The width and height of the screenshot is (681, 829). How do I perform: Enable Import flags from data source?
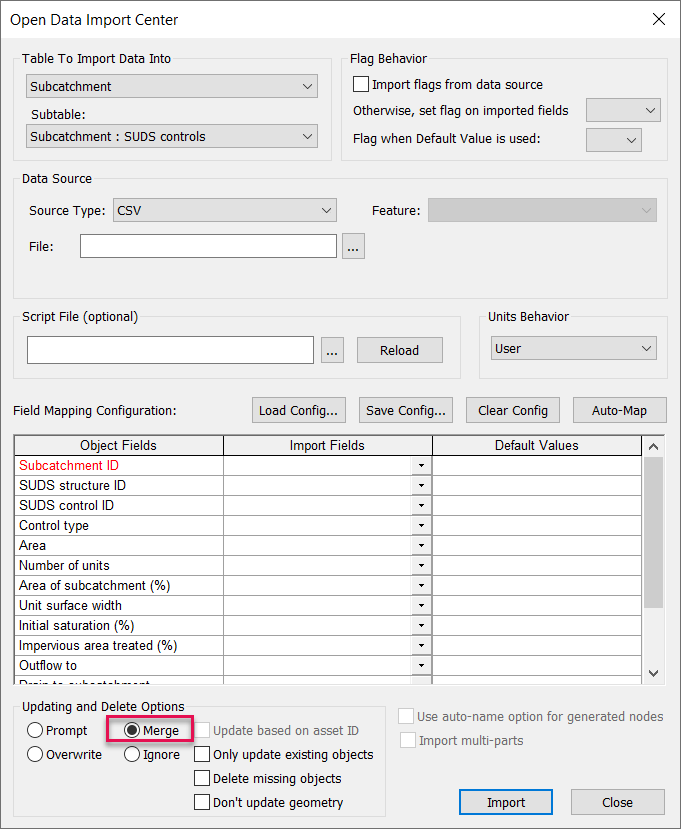[361, 85]
